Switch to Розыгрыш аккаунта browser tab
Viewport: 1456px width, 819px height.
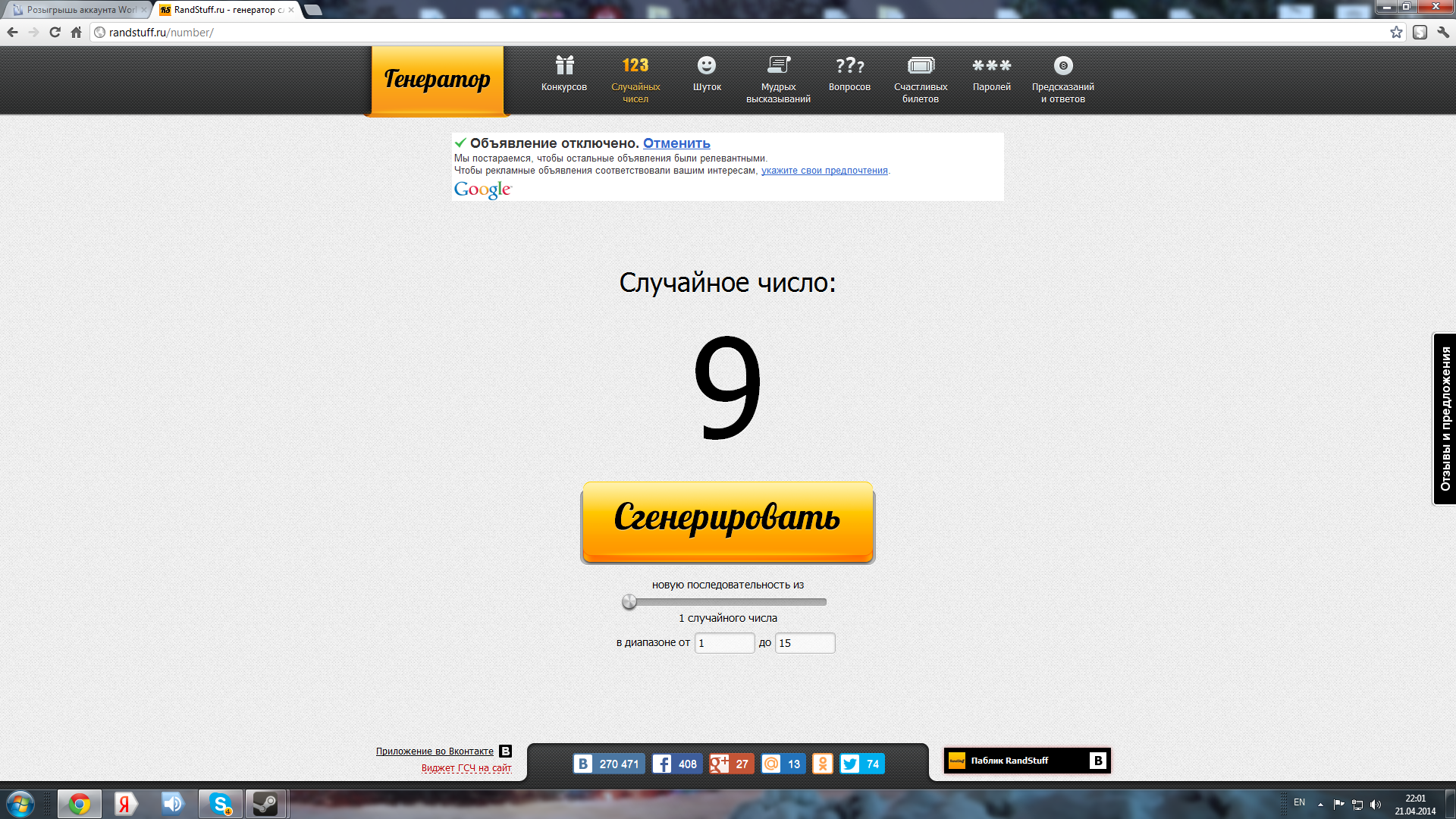point(79,10)
